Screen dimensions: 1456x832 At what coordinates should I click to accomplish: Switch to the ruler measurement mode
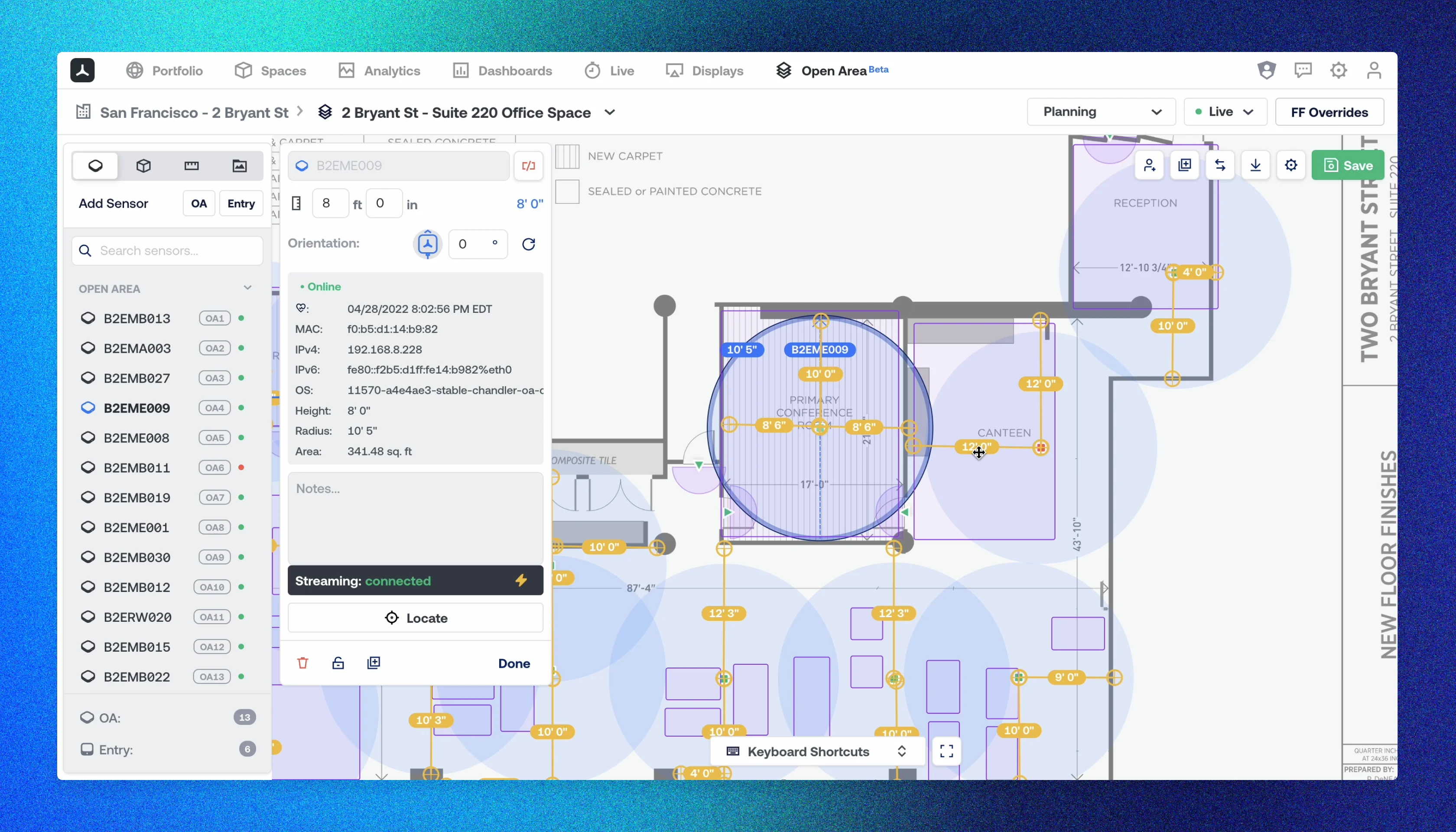tap(191, 166)
